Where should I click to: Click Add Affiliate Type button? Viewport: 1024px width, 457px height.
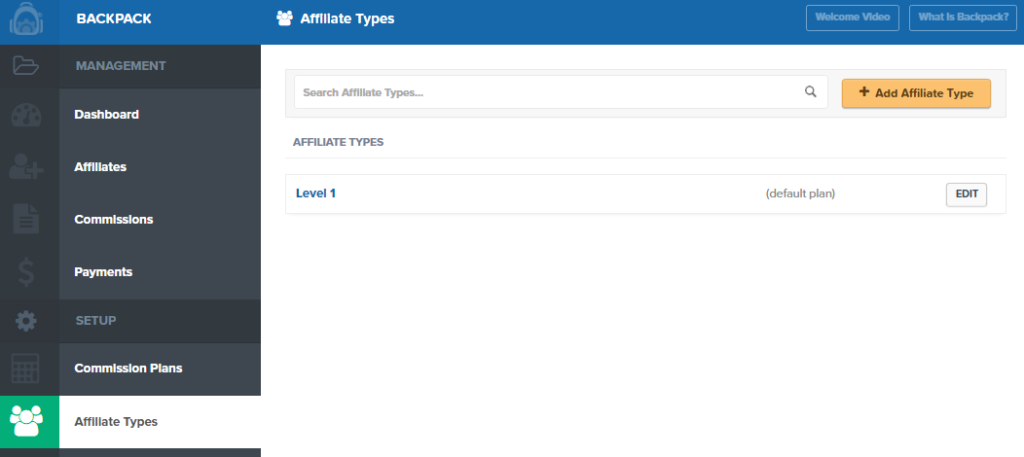[916, 93]
